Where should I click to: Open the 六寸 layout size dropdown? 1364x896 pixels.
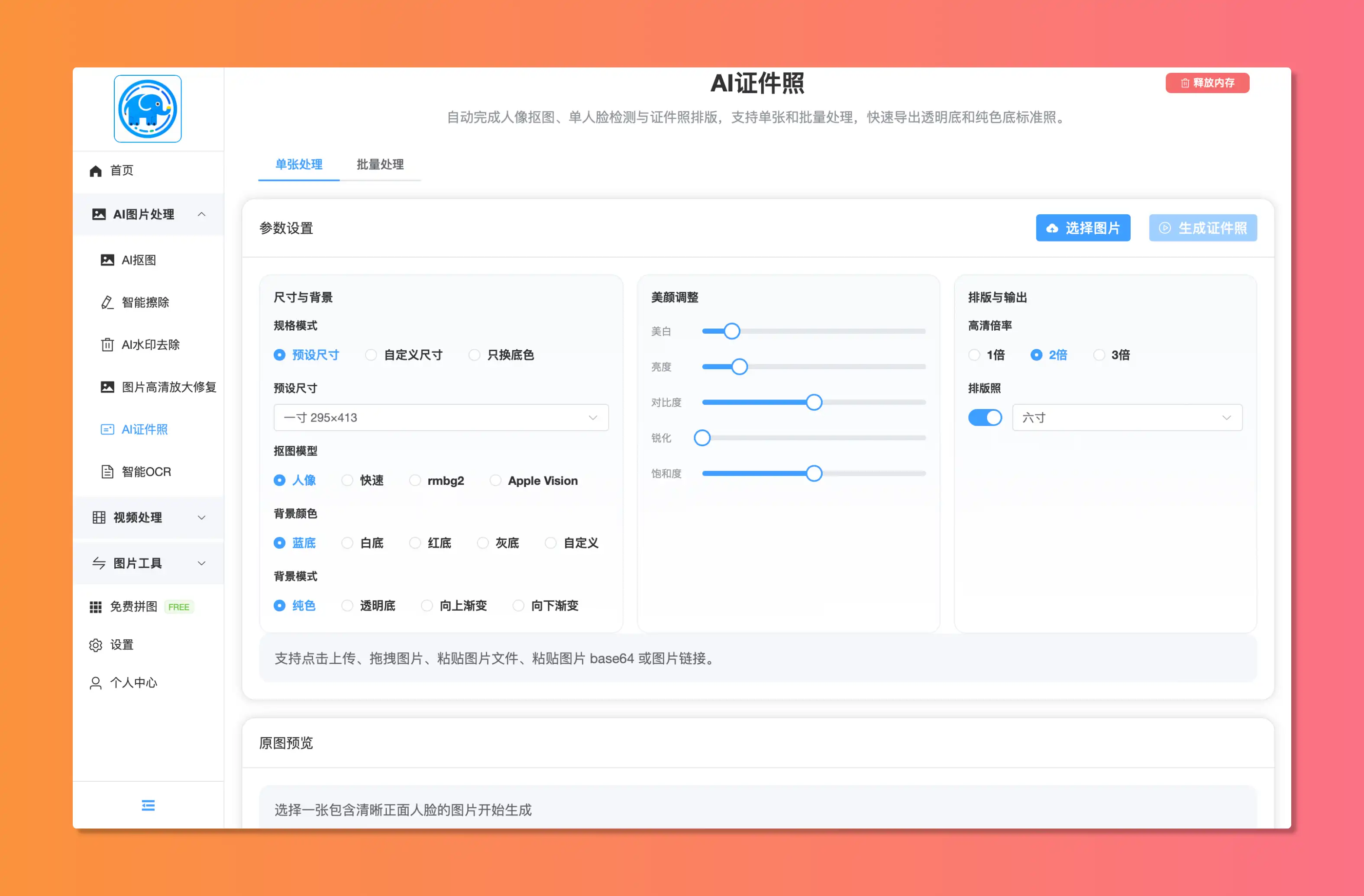(x=1127, y=417)
